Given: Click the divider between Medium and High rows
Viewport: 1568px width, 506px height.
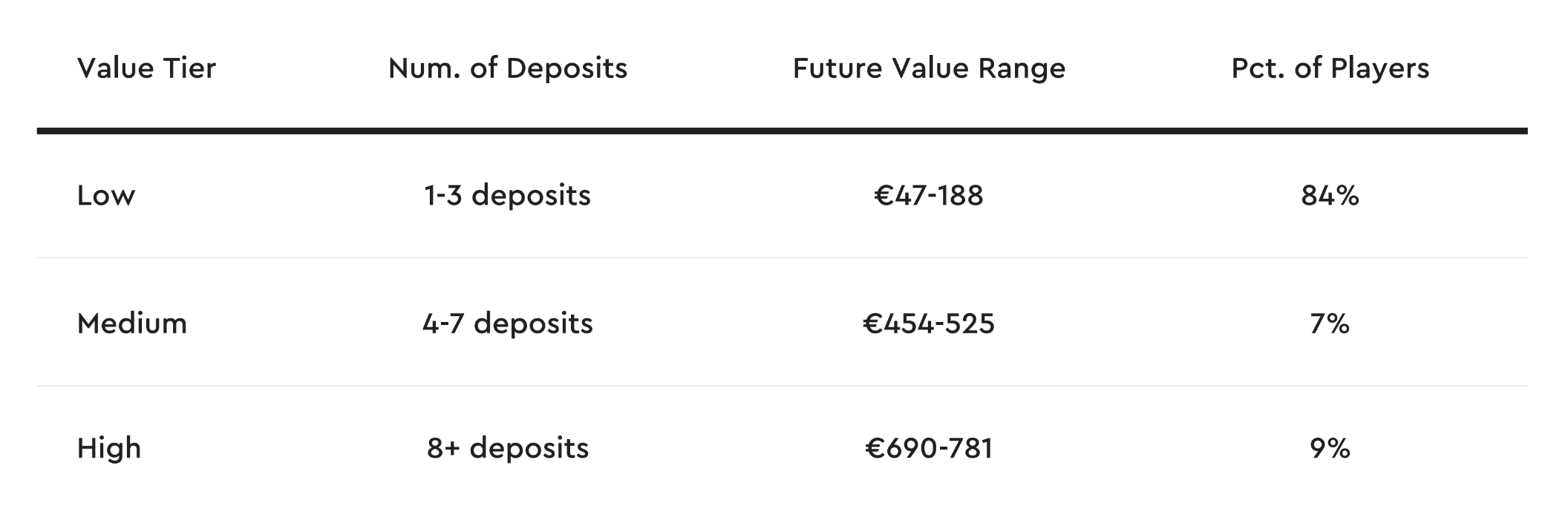Looking at the screenshot, I should click(782, 386).
